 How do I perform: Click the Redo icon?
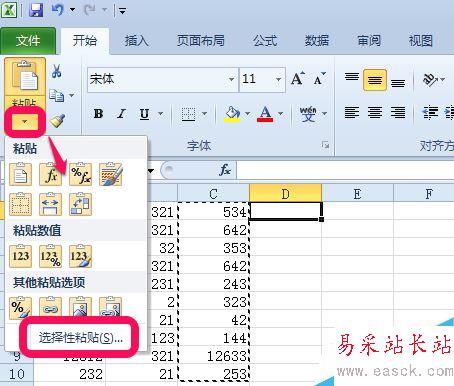pos(90,10)
